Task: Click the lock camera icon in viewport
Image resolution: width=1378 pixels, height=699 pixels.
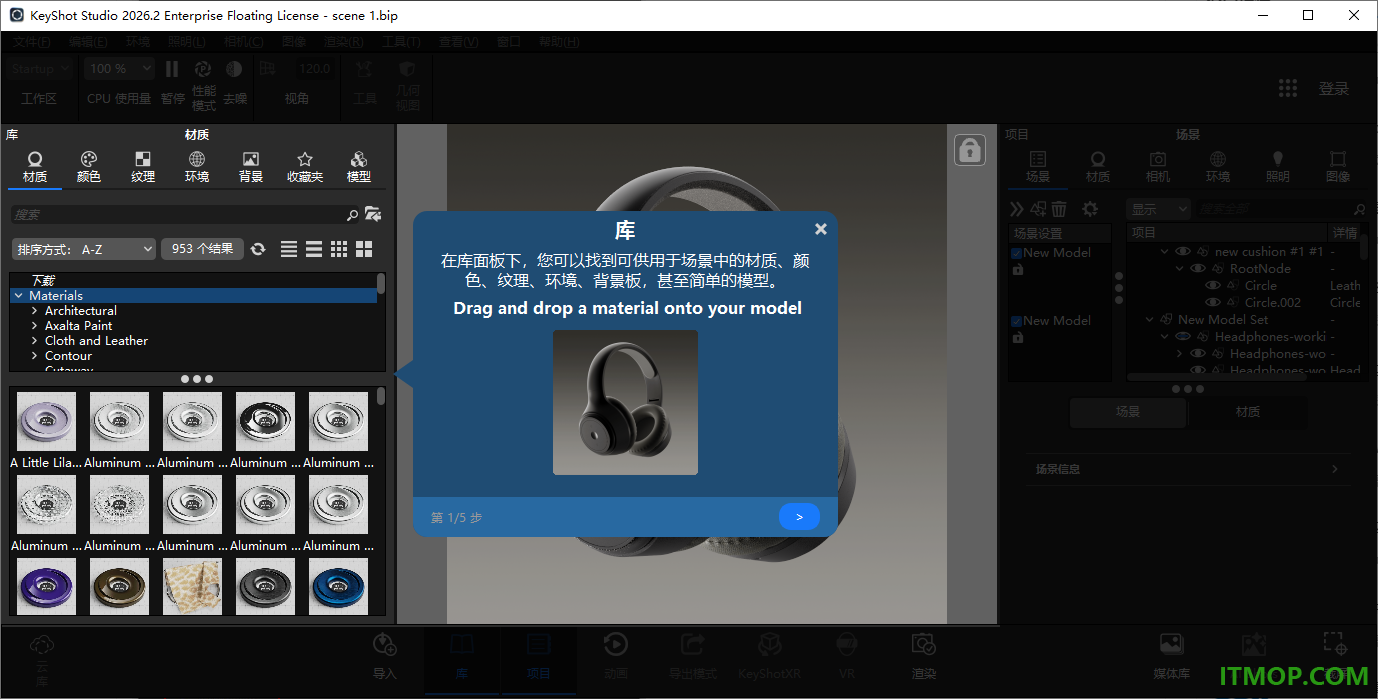Action: pyautogui.click(x=970, y=150)
